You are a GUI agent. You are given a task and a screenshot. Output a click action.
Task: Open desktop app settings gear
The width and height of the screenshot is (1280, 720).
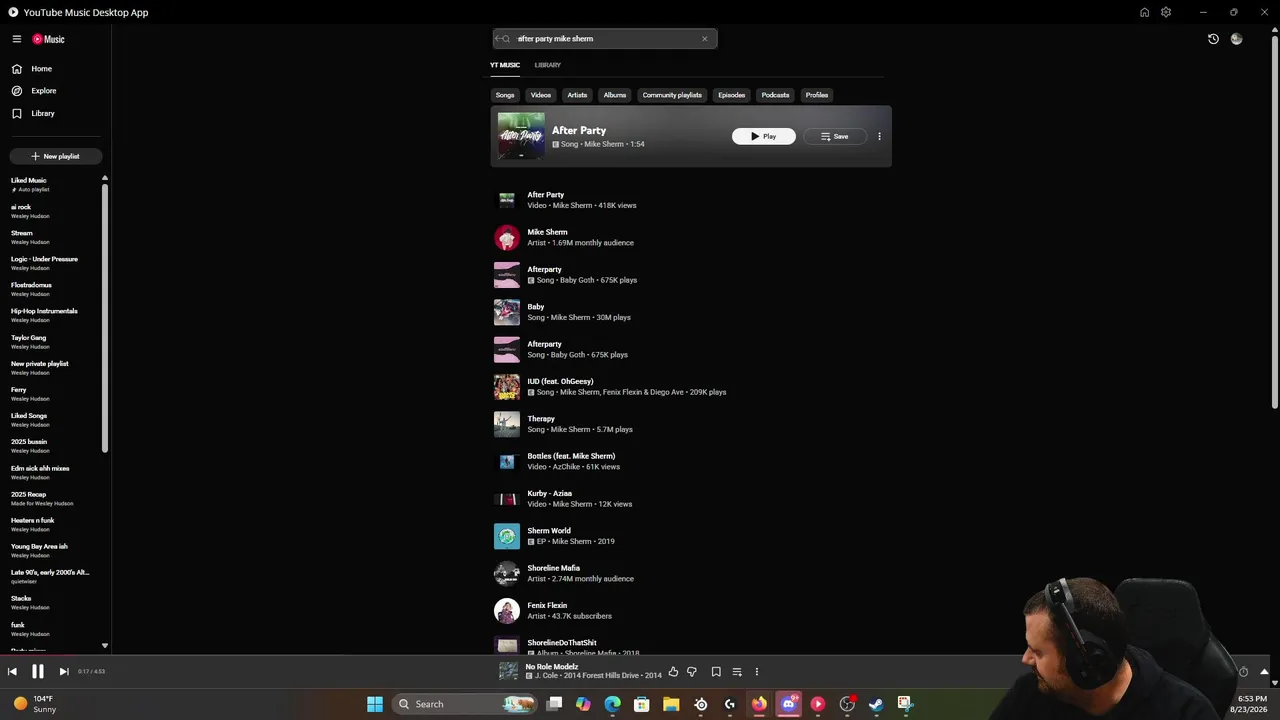[1166, 12]
